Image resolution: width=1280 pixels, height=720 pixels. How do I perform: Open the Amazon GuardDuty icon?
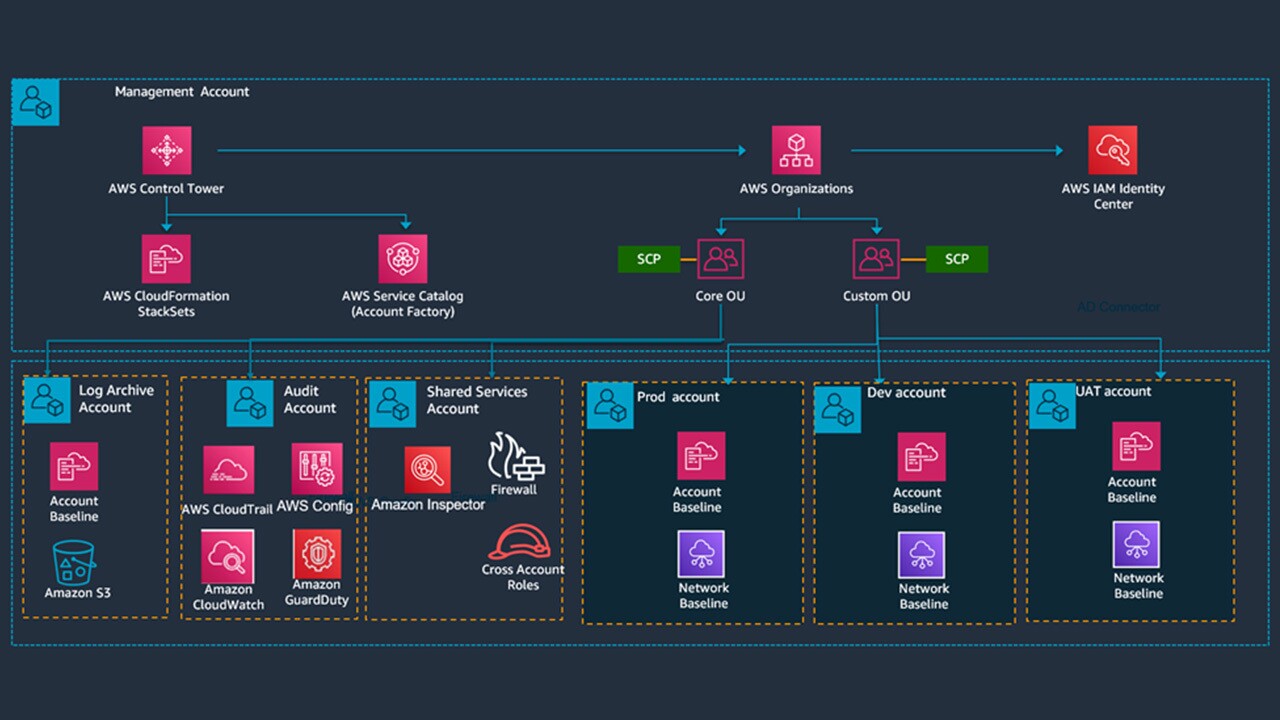point(316,554)
